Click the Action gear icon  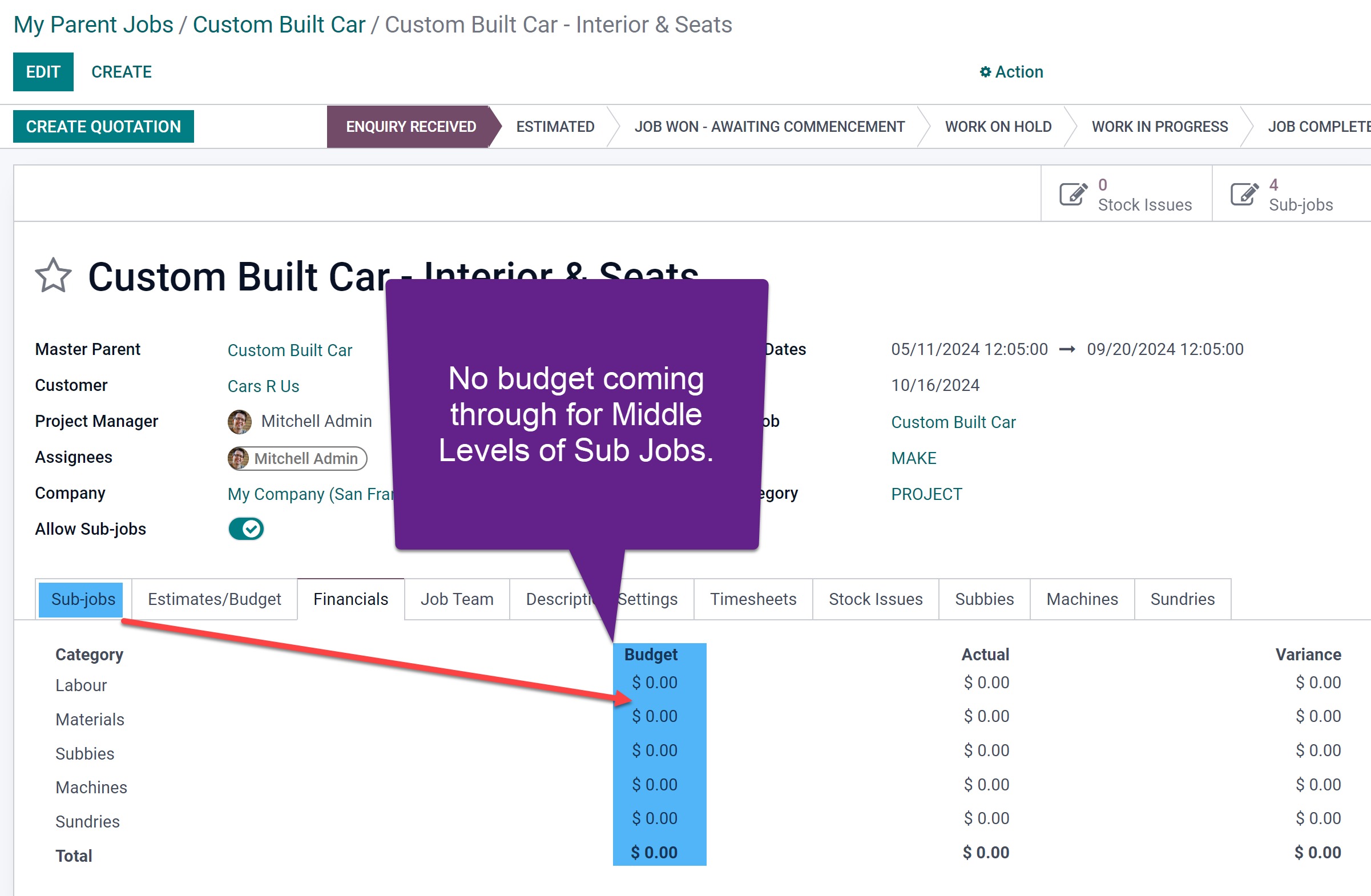click(985, 72)
